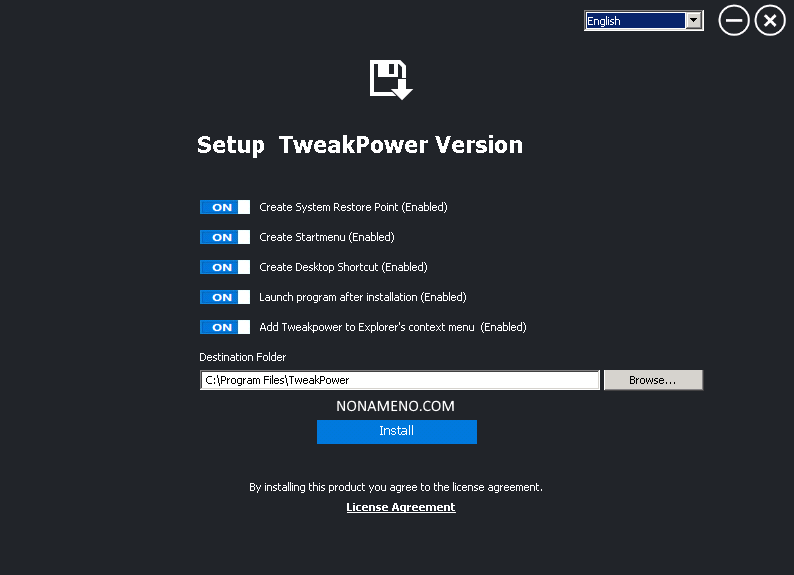Viewport: 794px width, 575px height.
Task: Switch off Launch program after installation
Action: click(x=225, y=297)
